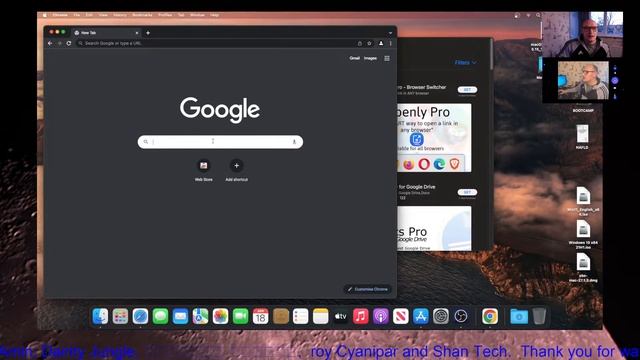
Task: Open Photos from the Dock
Action: 220,316
